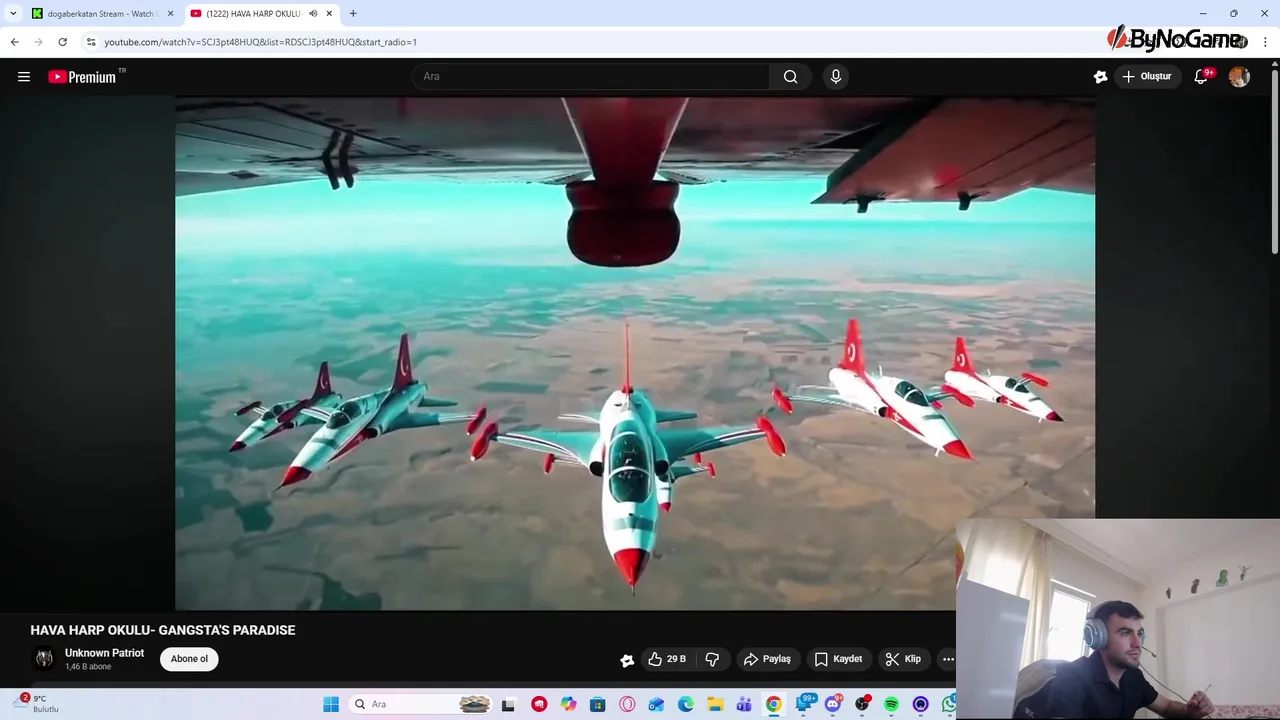Open Microsoft Copilot from the taskbar
This screenshot has height=720, width=1280.
click(568, 704)
